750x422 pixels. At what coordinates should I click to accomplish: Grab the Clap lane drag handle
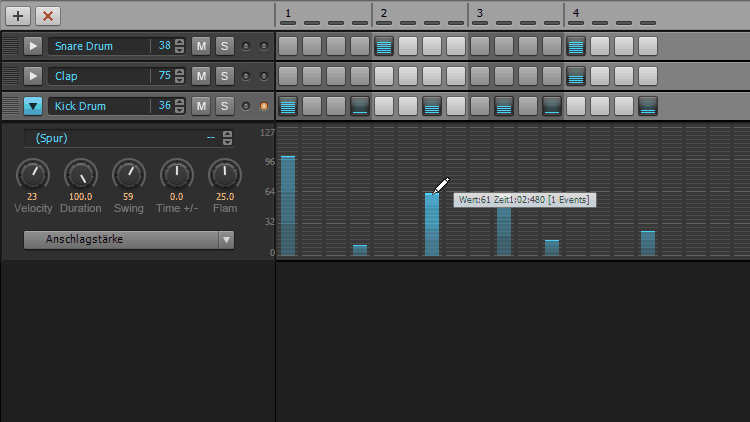(x=10, y=76)
